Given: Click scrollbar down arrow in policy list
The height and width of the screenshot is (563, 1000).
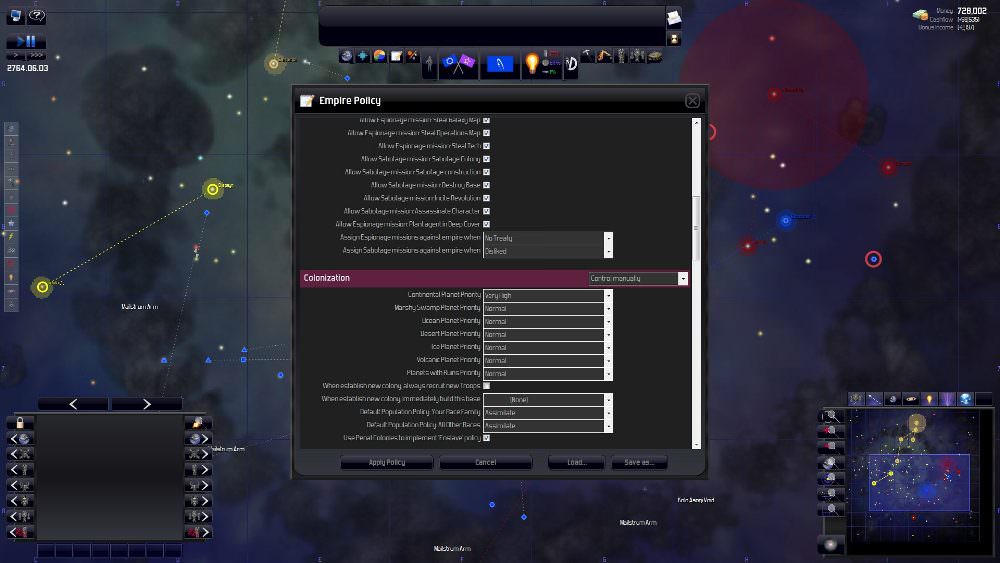Looking at the screenshot, I should point(696,444).
